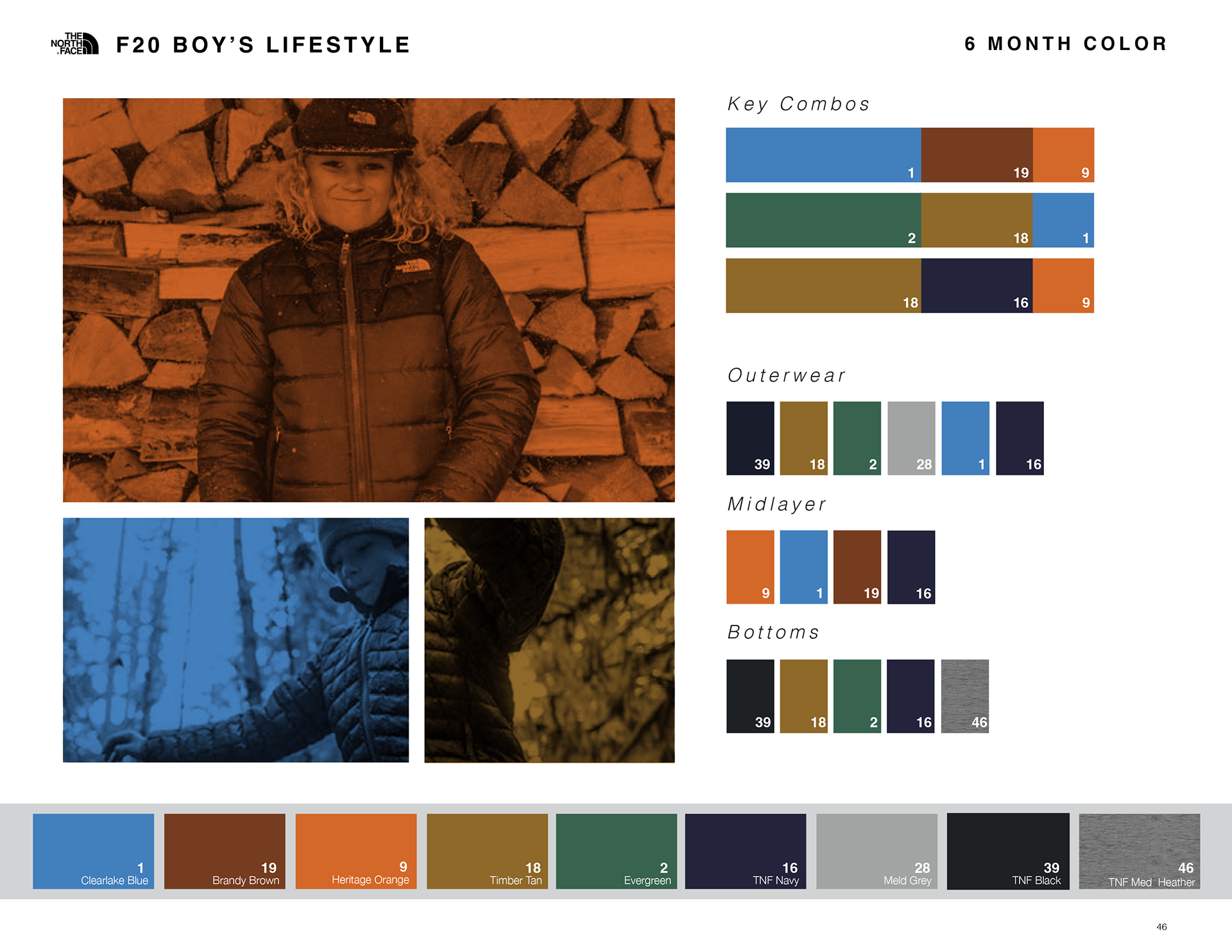Click Outerwear blue swatch numbered 1
The image size is (1232, 952).
pyautogui.click(x=966, y=438)
